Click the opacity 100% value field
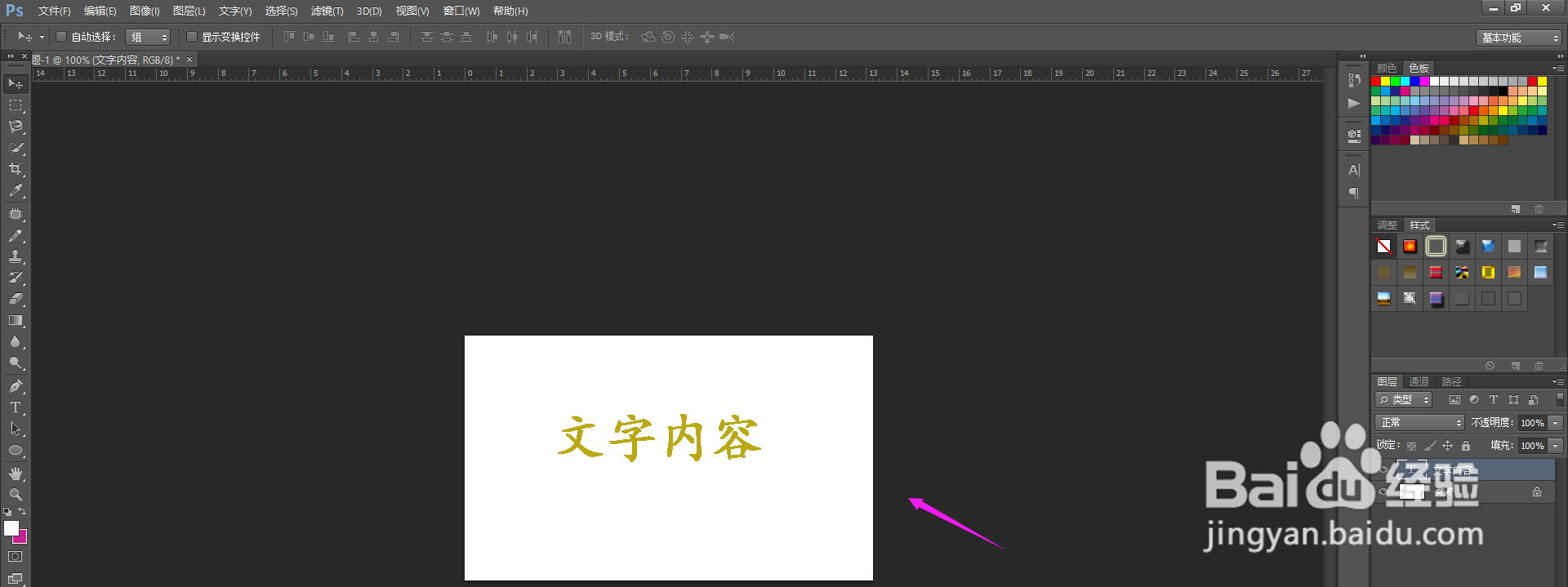 pyautogui.click(x=1532, y=423)
